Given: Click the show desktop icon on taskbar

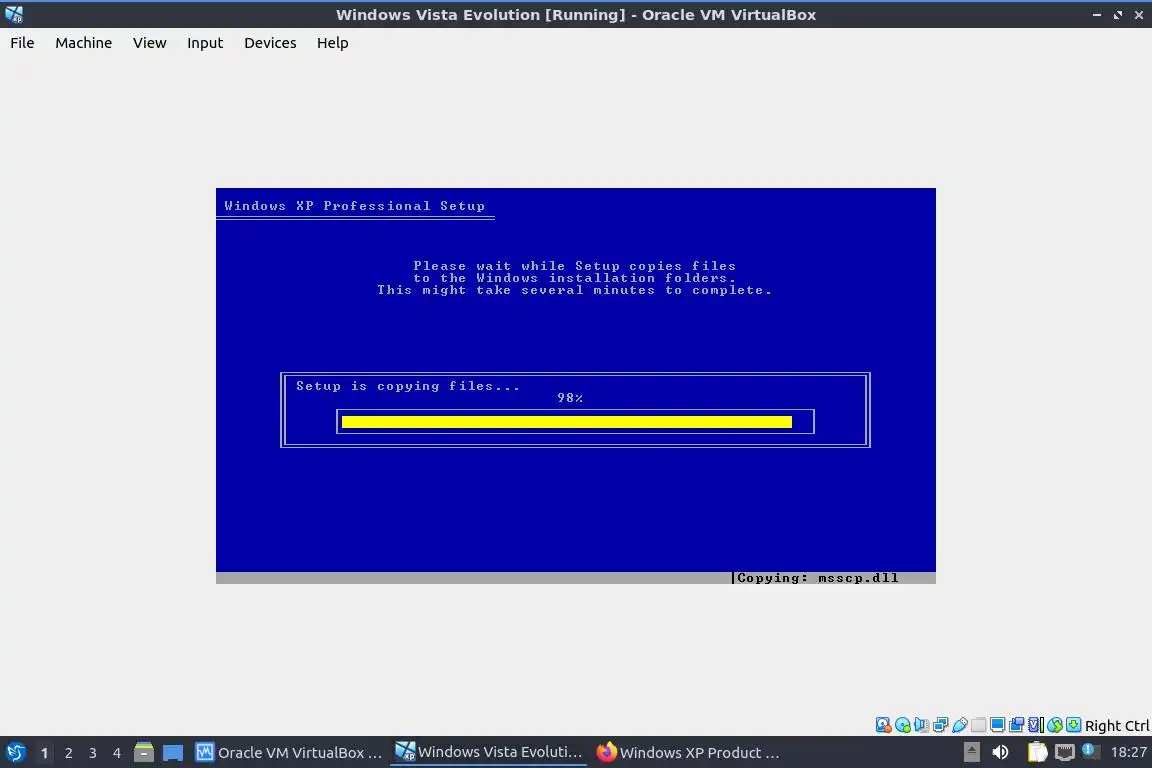Looking at the screenshot, I should click(173, 753).
